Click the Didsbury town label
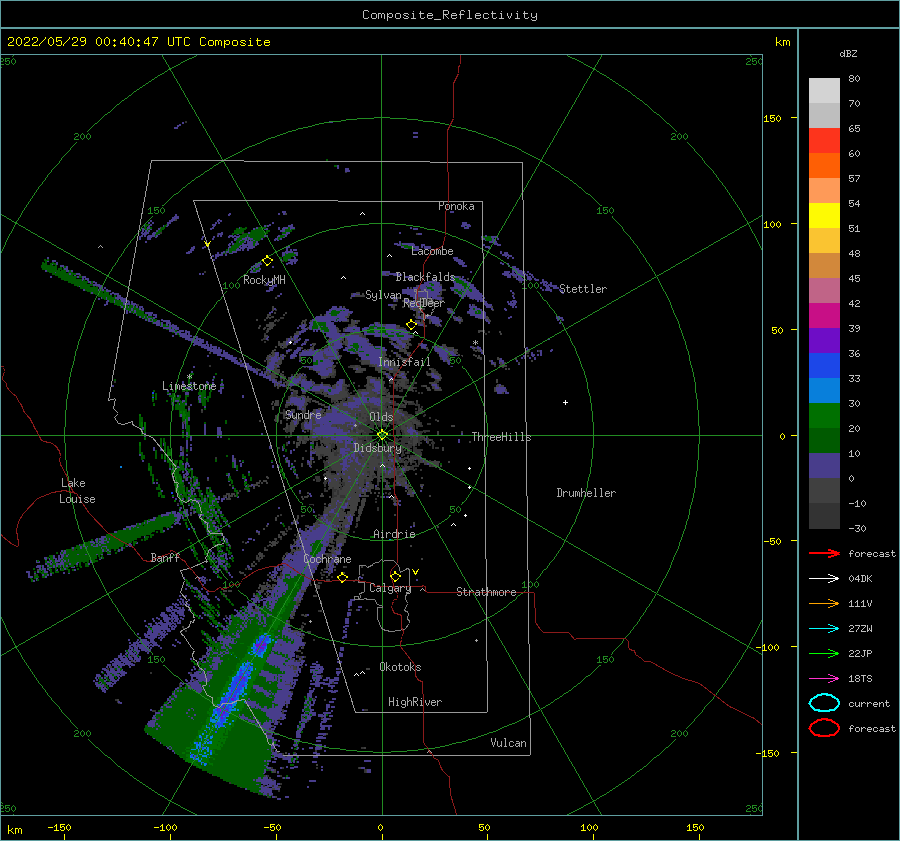 pos(377,448)
